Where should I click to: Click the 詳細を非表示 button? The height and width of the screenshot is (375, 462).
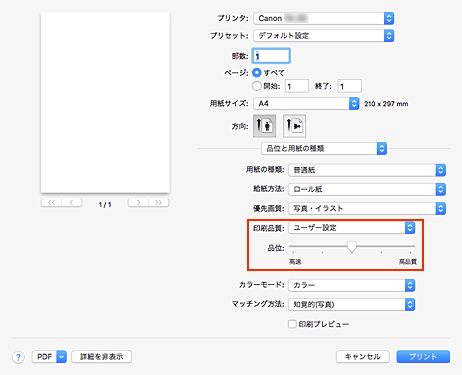[x=102, y=357]
